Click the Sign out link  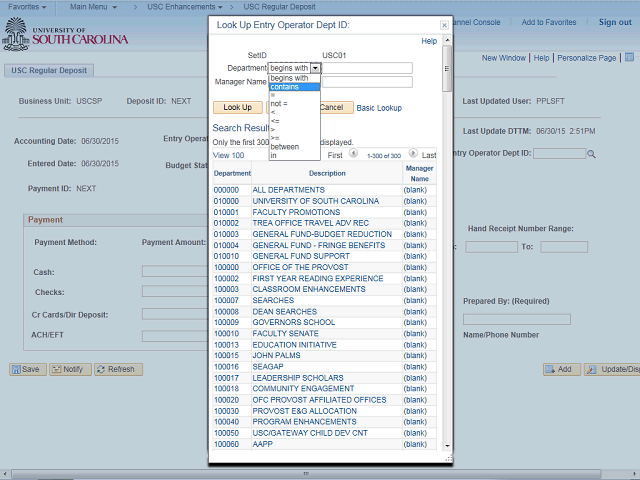[614, 22]
